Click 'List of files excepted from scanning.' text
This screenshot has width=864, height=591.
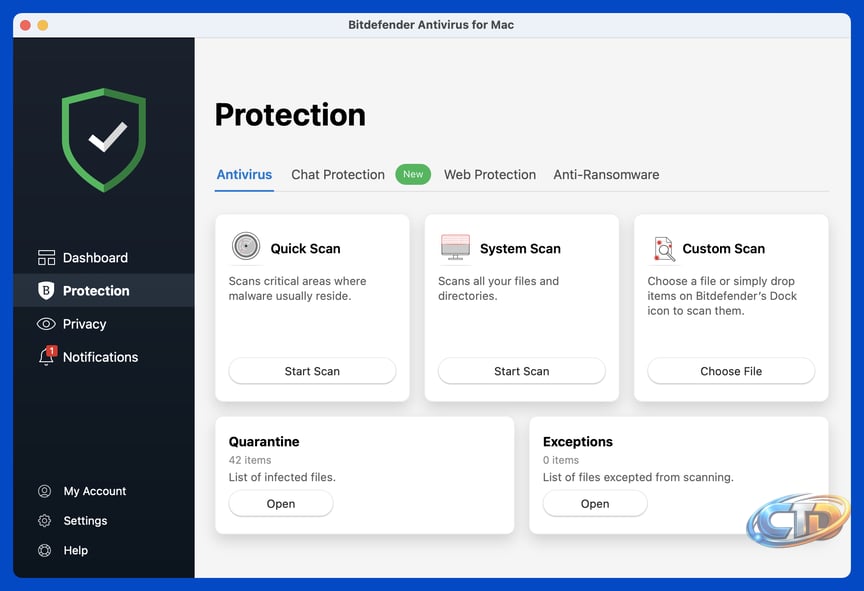pos(638,477)
